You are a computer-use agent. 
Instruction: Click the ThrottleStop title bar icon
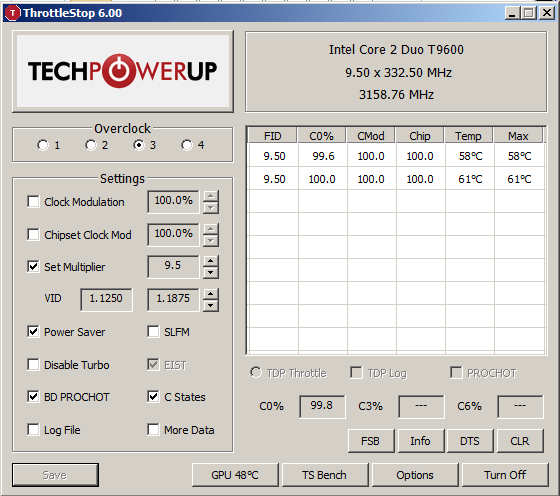coord(12,13)
